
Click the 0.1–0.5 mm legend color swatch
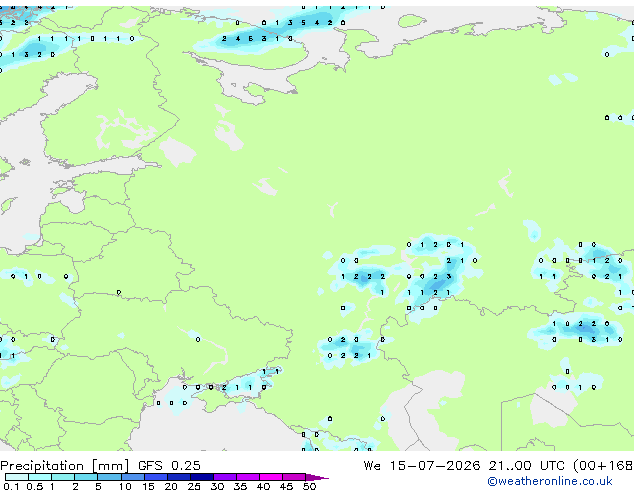pyautogui.click(x=17, y=477)
